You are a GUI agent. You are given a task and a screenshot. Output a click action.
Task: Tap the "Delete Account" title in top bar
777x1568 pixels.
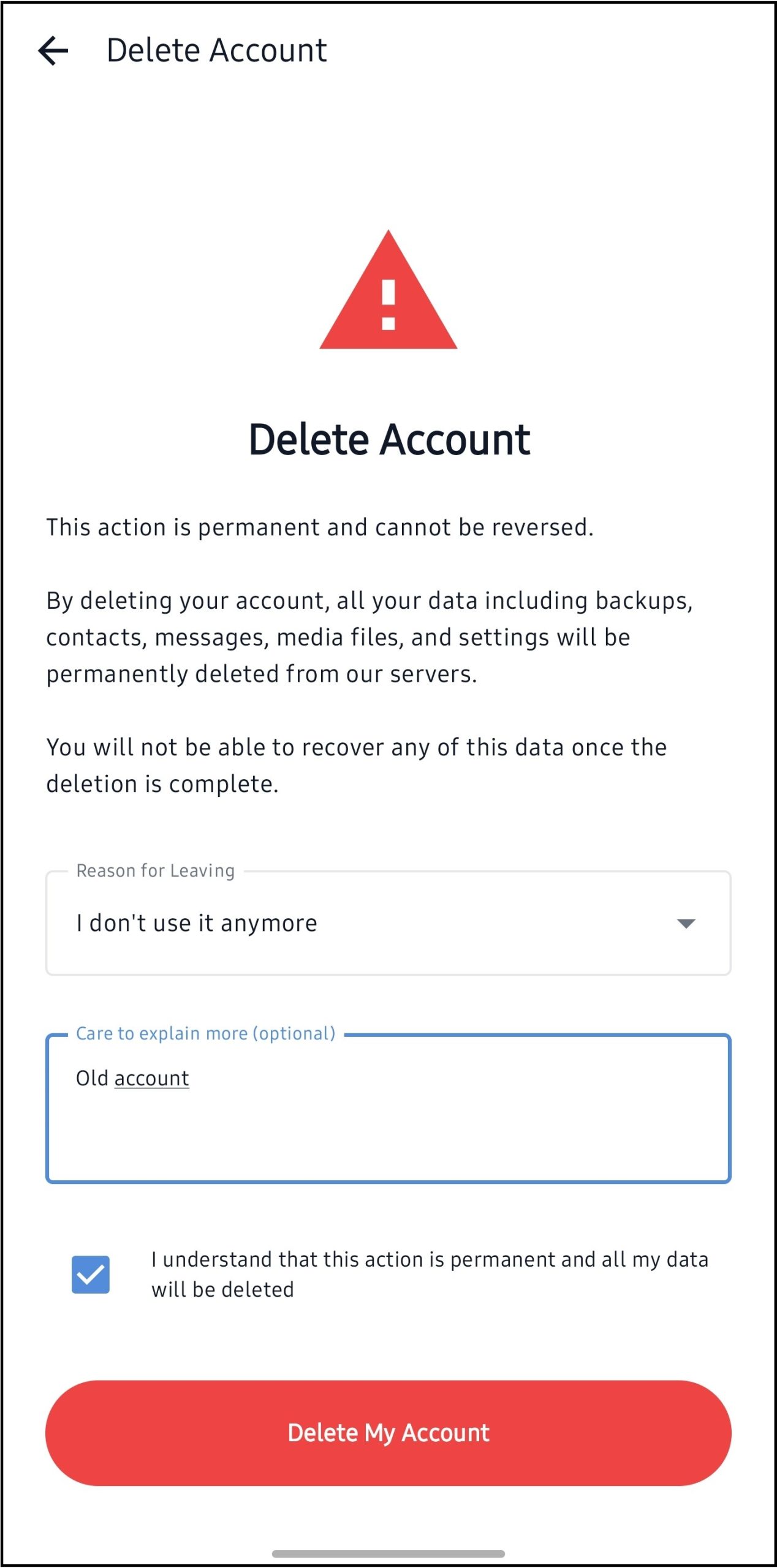click(216, 50)
